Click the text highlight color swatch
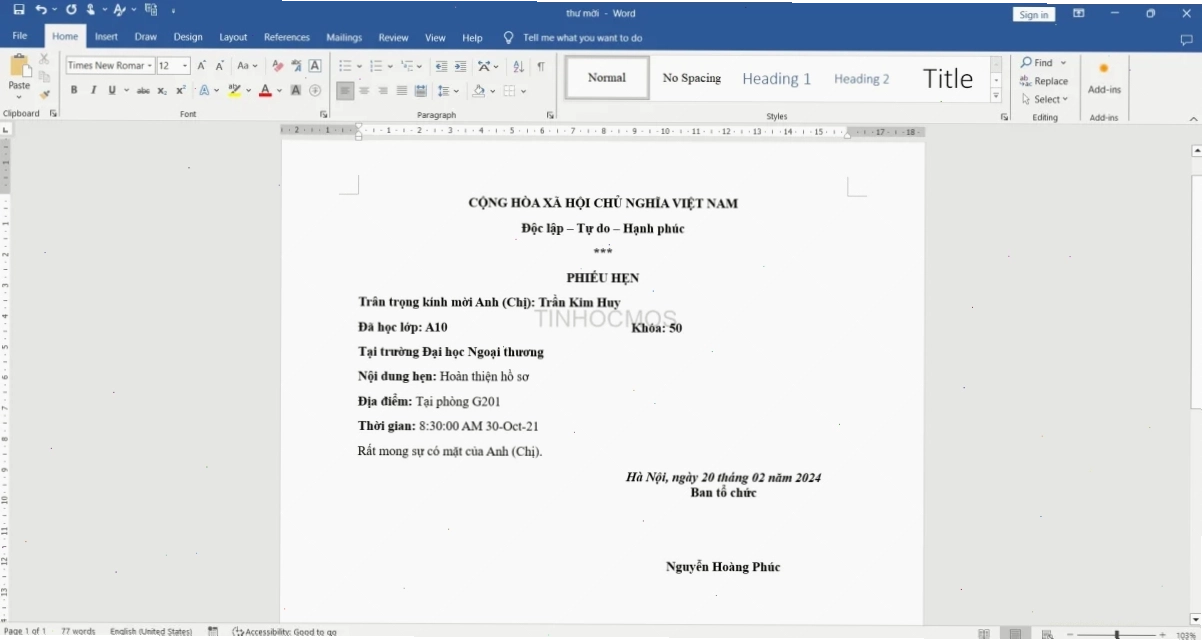The image size is (1202, 640). coord(234,90)
